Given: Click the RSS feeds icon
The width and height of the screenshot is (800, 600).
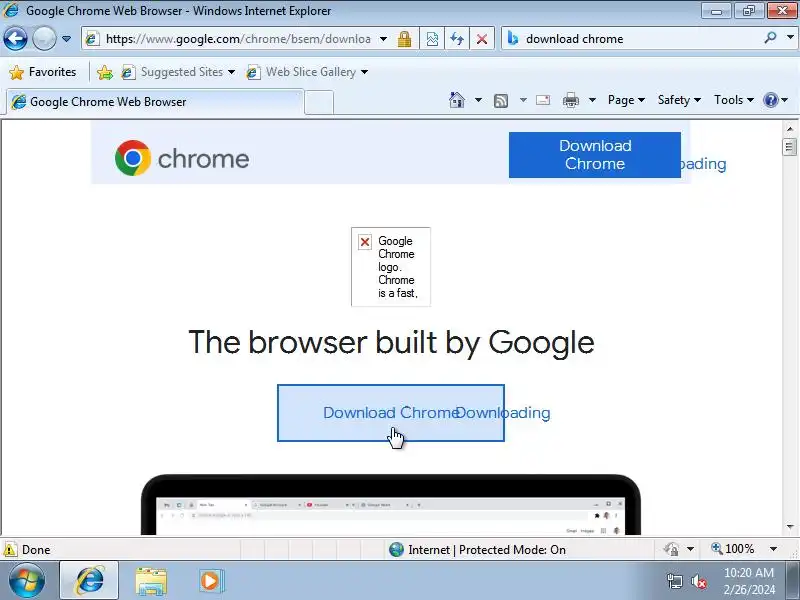Looking at the screenshot, I should tap(501, 101).
